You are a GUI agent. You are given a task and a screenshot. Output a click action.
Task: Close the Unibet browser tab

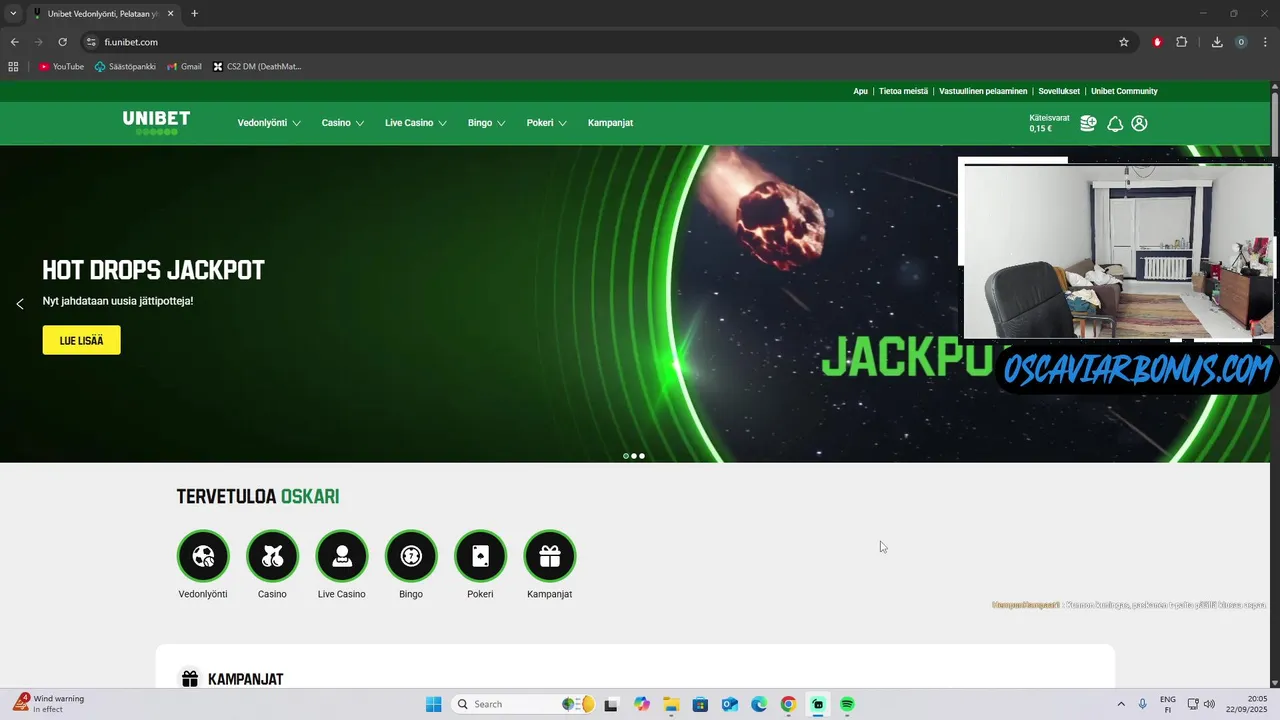(x=170, y=14)
